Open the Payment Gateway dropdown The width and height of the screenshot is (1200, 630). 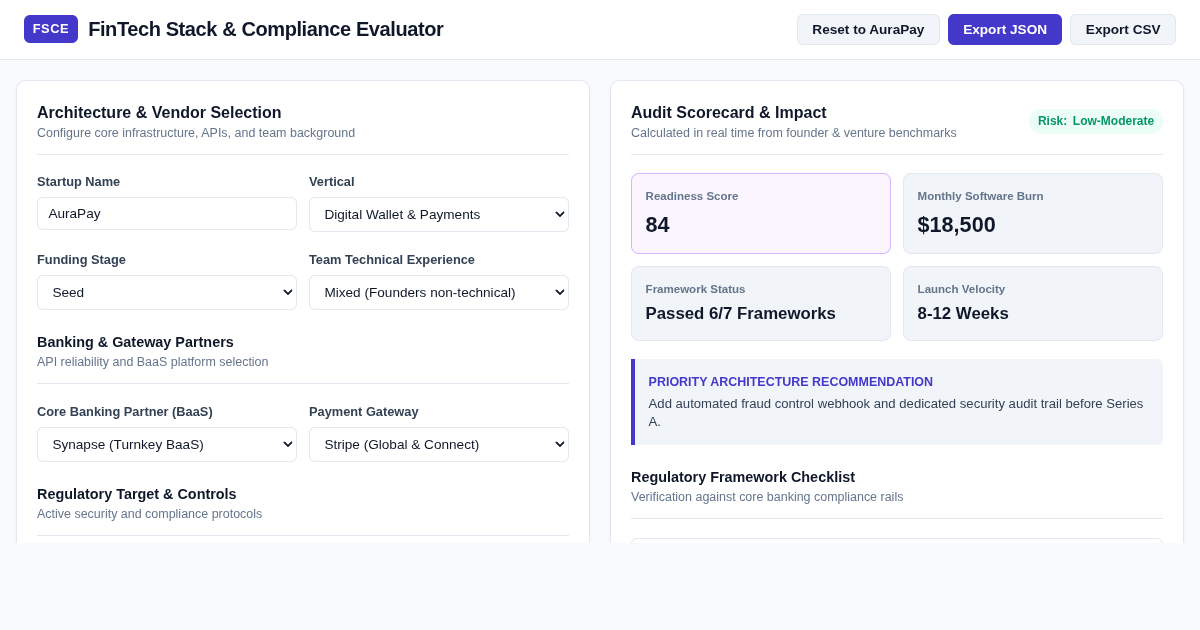[439, 444]
